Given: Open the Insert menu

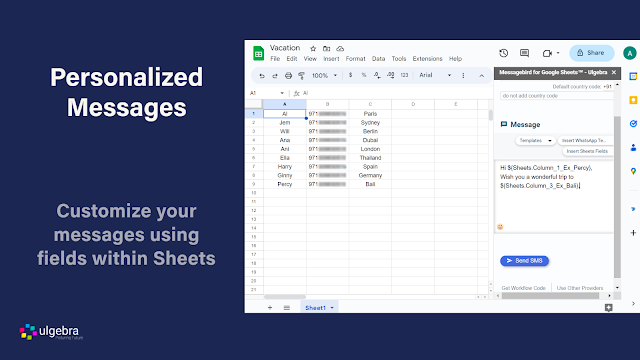Looking at the screenshot, I should (x=331, y=59).
